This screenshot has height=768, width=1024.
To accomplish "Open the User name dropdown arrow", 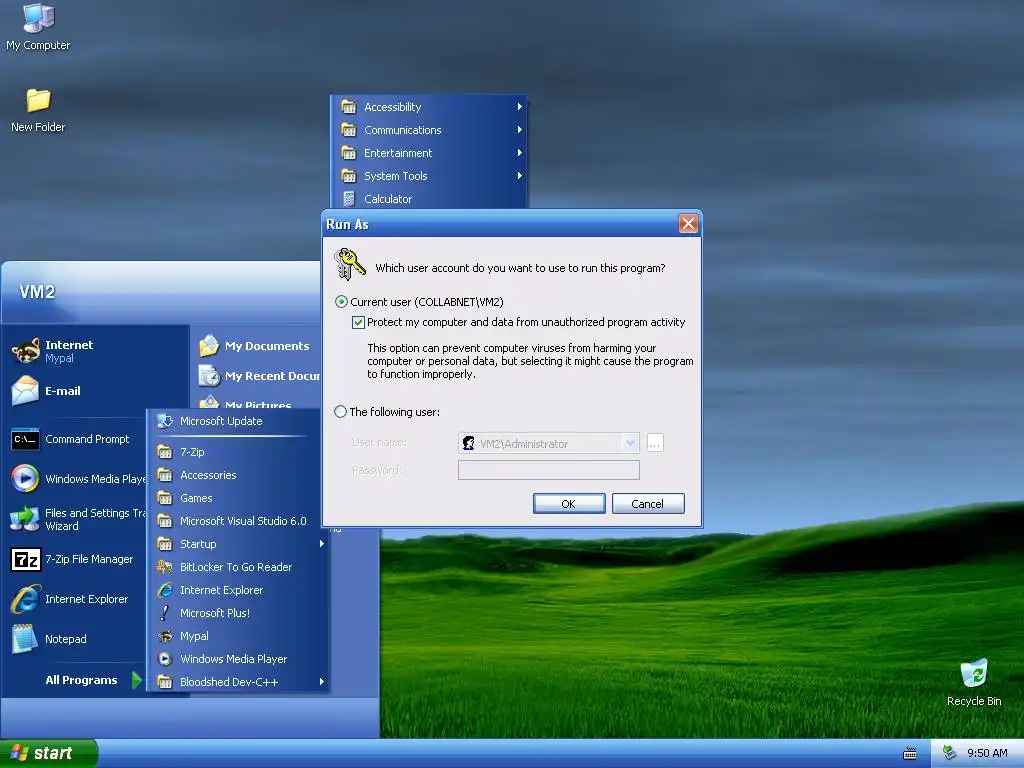I will pos(630,443).
